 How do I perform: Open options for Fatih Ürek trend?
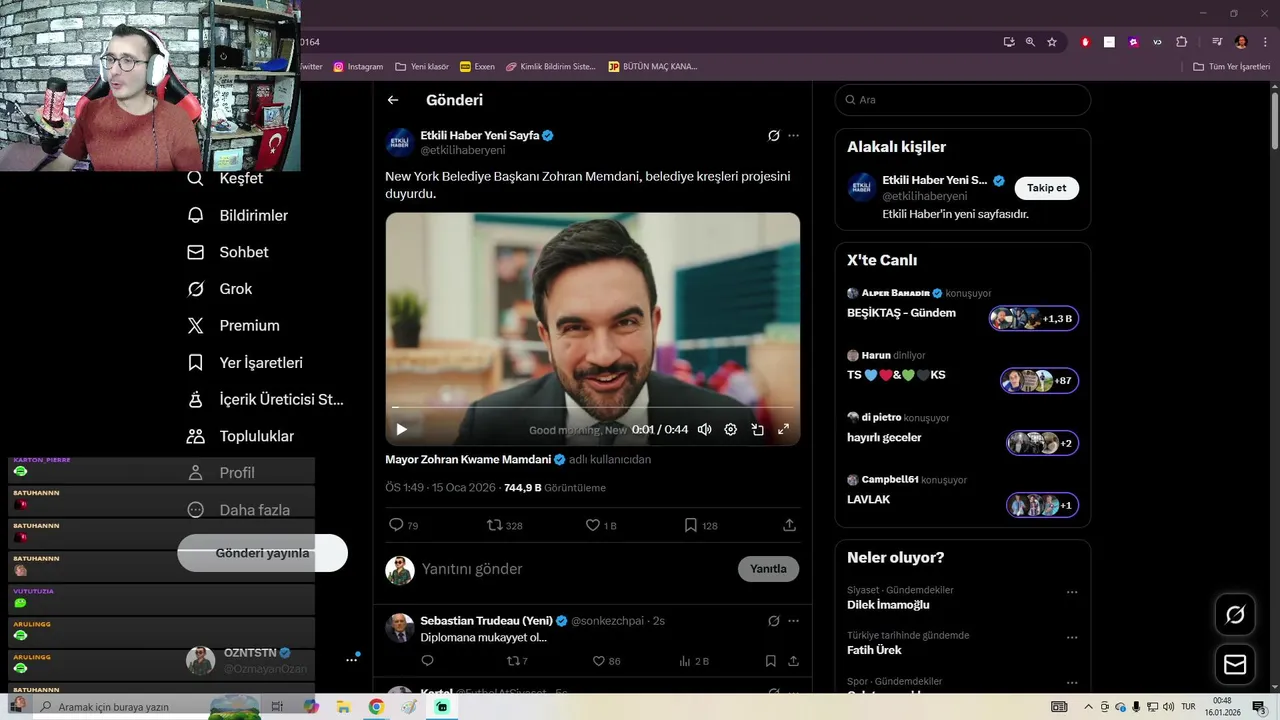[x=1072, y=637]
